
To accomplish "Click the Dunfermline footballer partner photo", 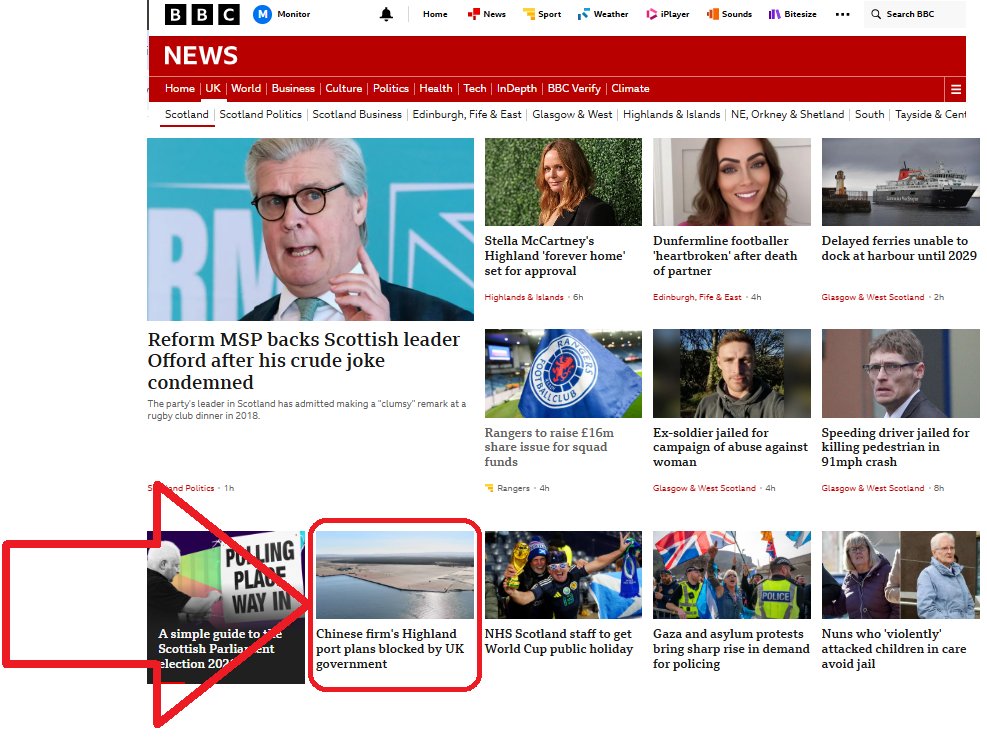I will click(731, 182).
